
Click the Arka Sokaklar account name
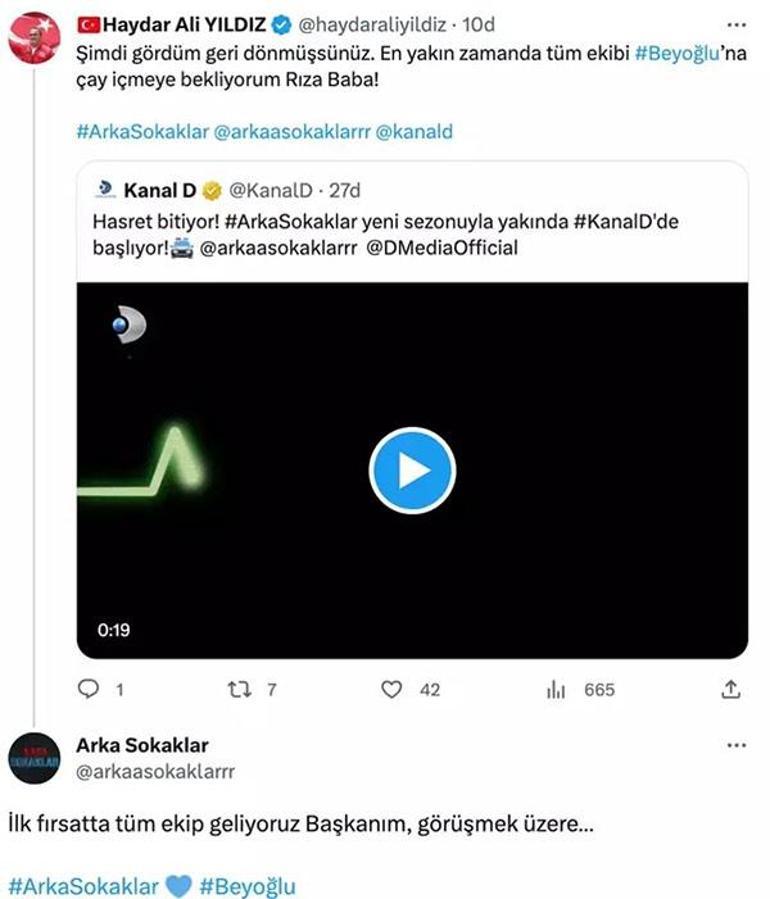tap(142, 746)
